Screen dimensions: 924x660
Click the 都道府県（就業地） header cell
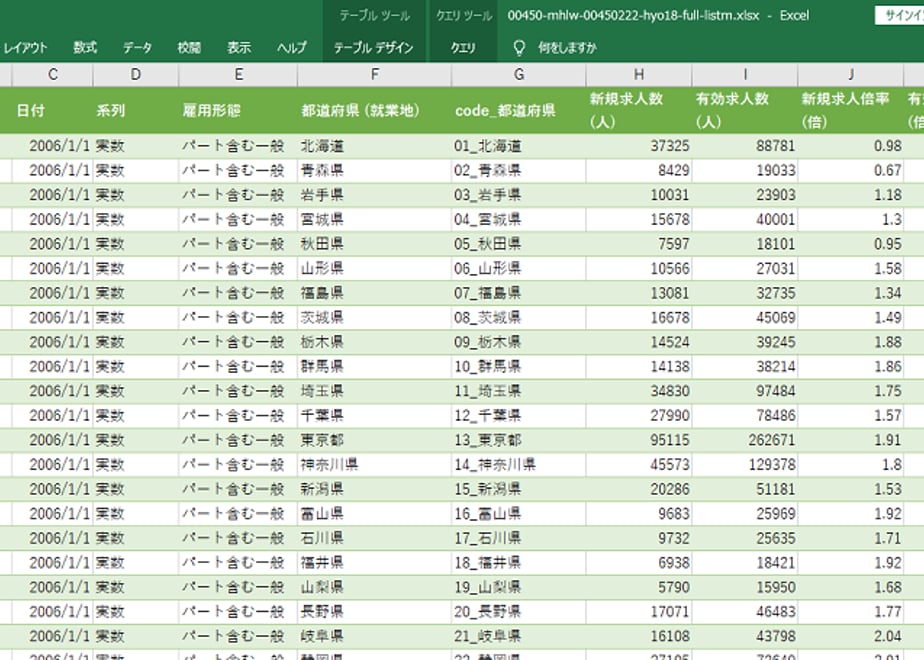pyautogui.click(x=375, y=110)
